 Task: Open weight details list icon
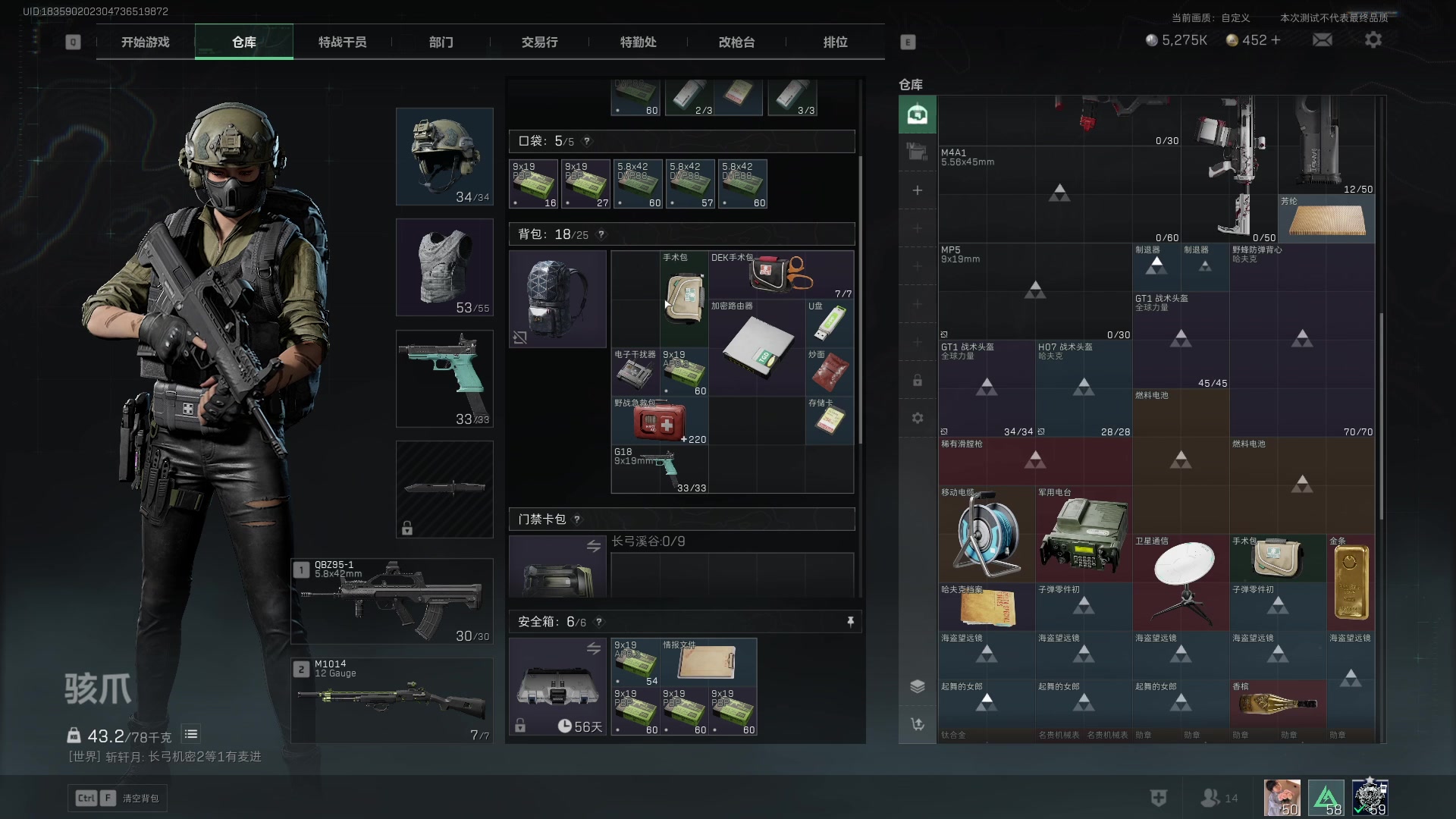tap(191, 734)
